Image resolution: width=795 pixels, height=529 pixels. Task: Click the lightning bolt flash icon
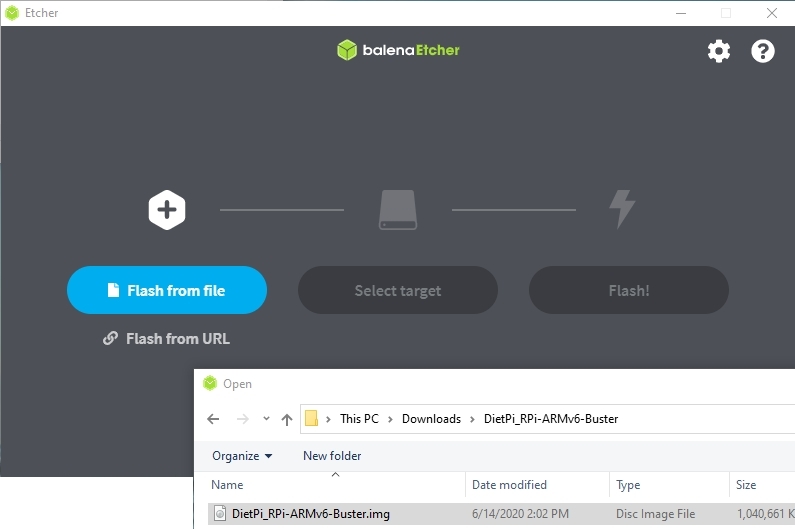tap(622, 209)
